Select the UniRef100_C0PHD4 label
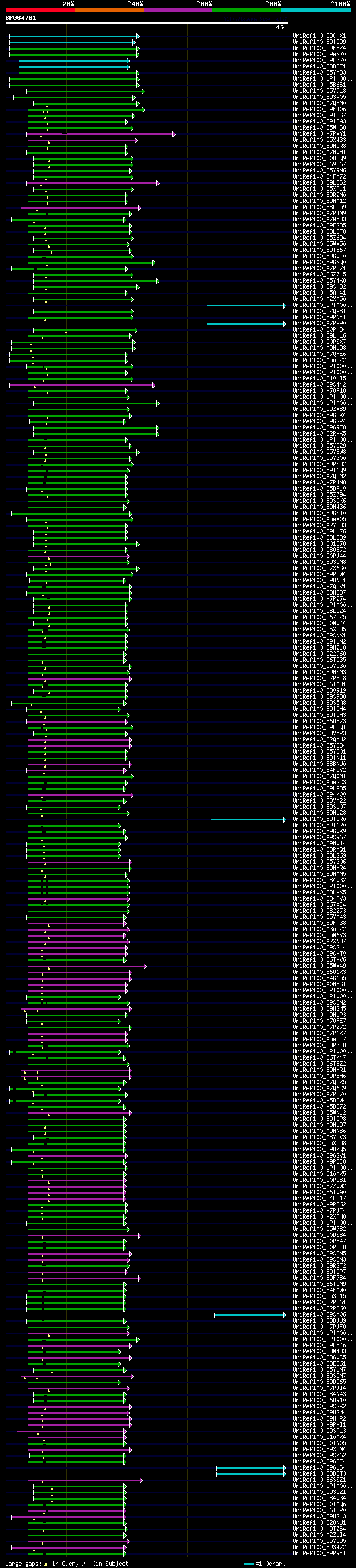356x1568 pixels. [x=319, y=329]
